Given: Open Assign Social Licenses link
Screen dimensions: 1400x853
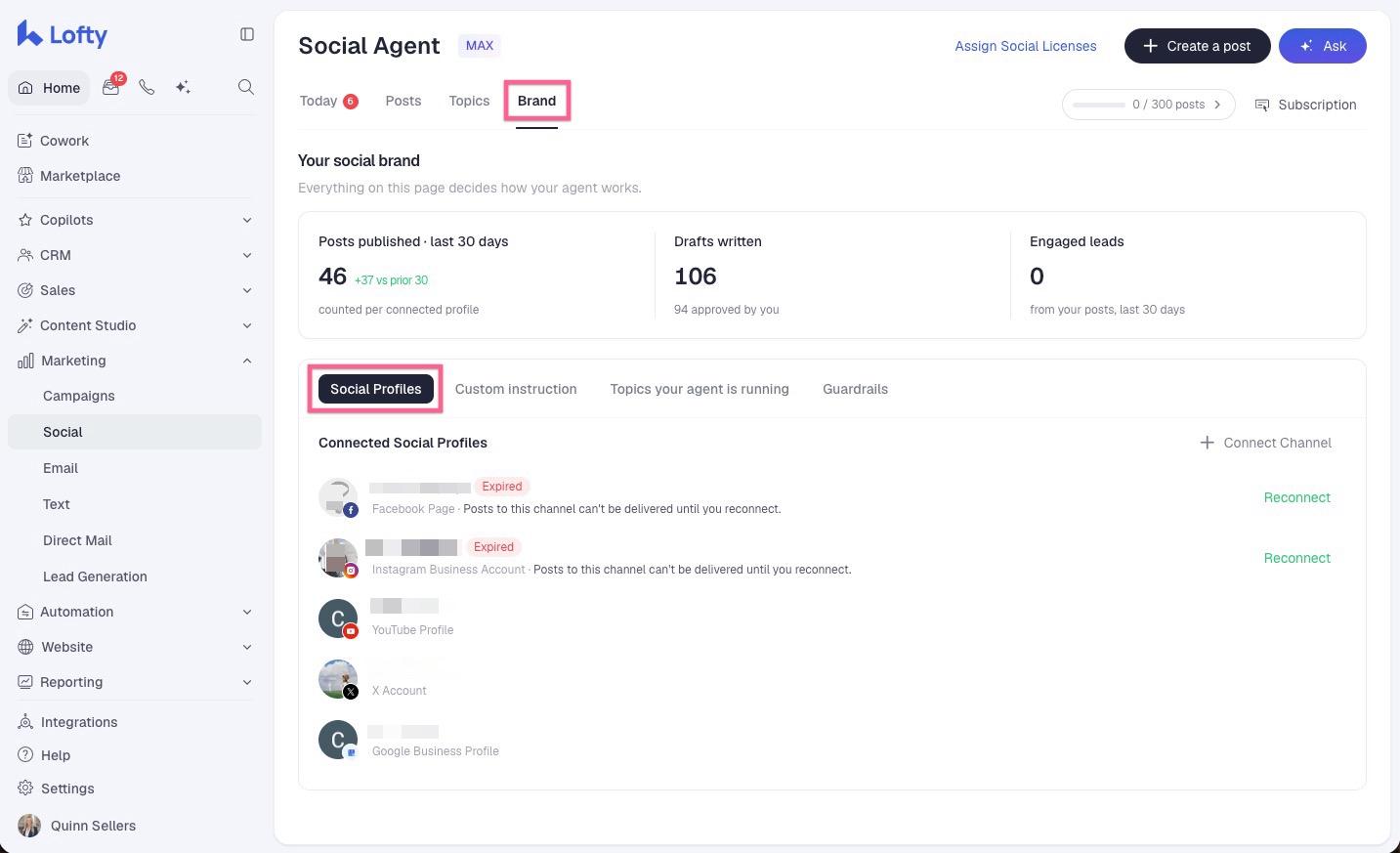Looking at the screenshot, I should [x=1026, y=46].
